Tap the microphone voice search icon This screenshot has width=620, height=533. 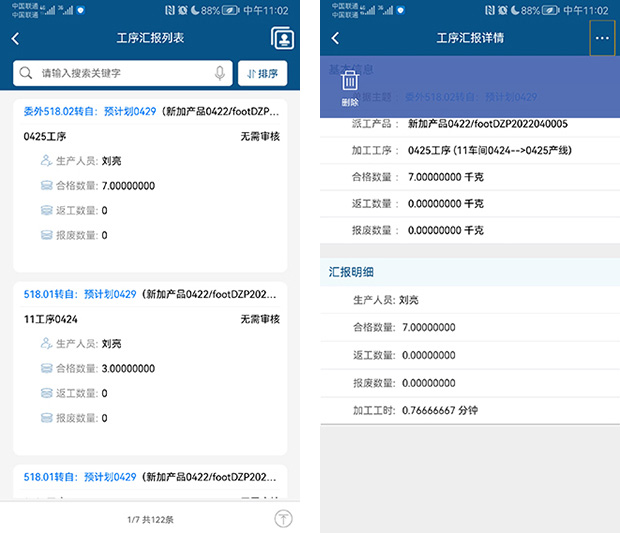(220, 73)
